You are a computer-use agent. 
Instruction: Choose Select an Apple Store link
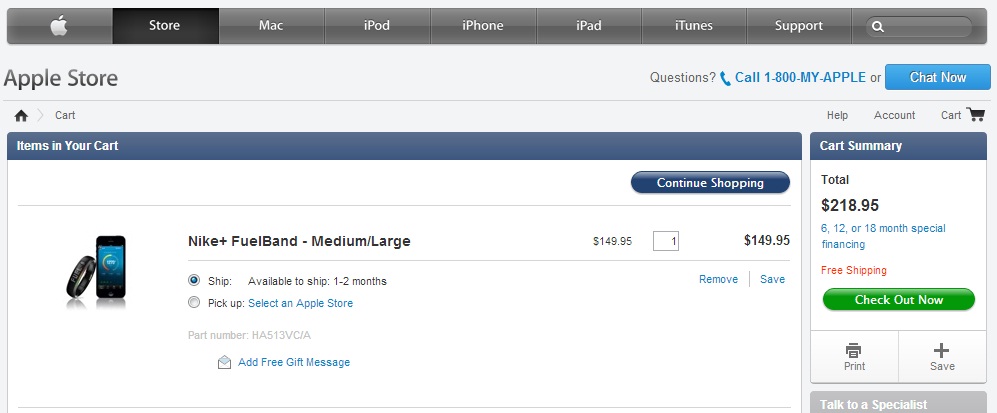(300, 303)
